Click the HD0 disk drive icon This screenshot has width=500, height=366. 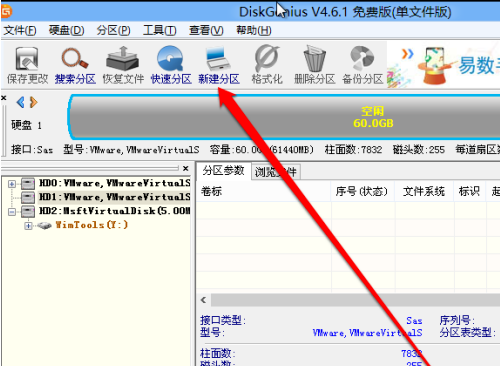coord(28,183)
